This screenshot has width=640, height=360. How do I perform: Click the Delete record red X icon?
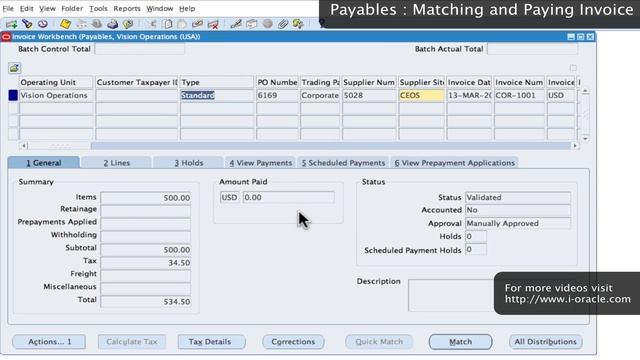coord(213,24)
